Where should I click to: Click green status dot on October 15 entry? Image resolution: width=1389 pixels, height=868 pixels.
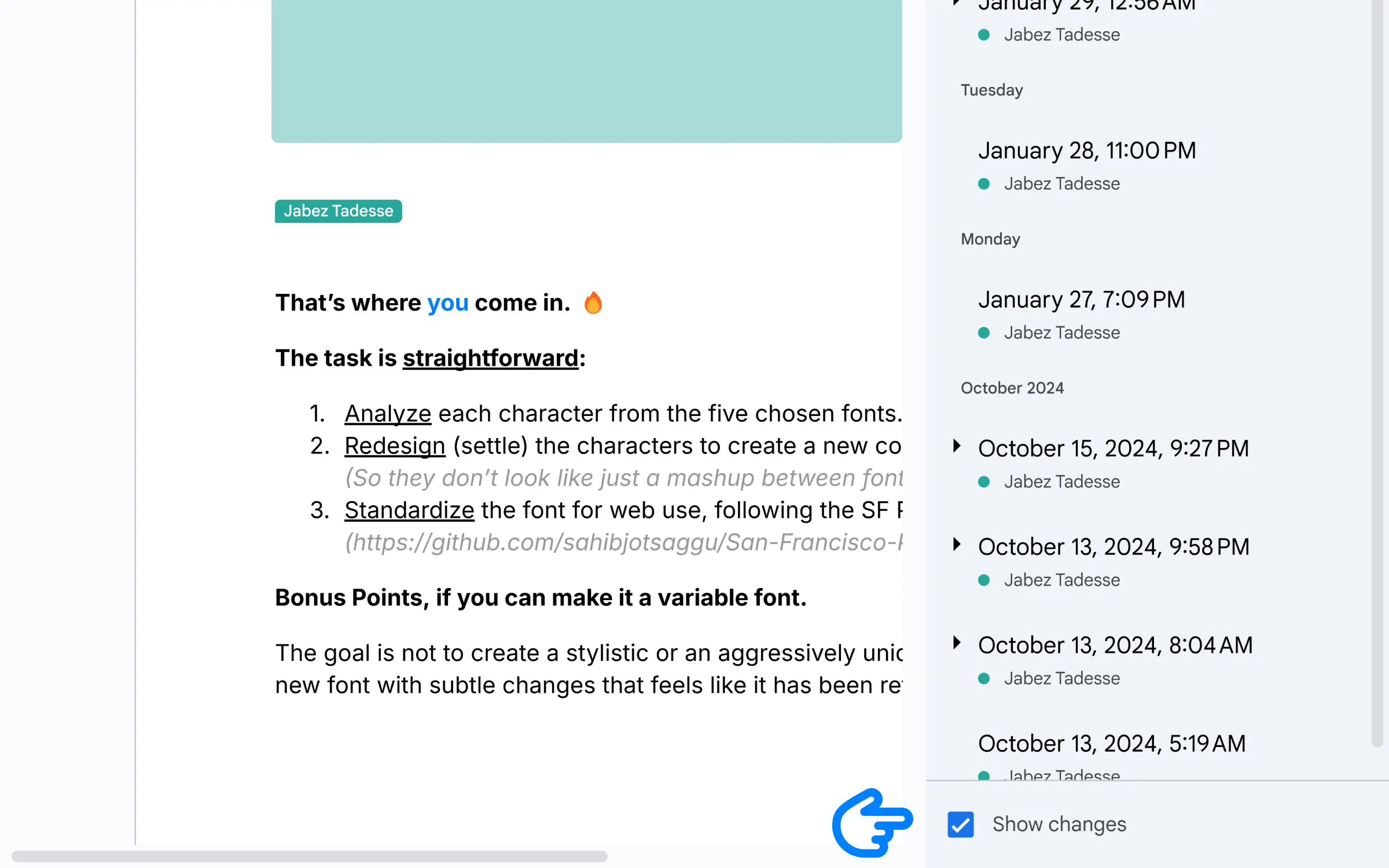[985, 480]
